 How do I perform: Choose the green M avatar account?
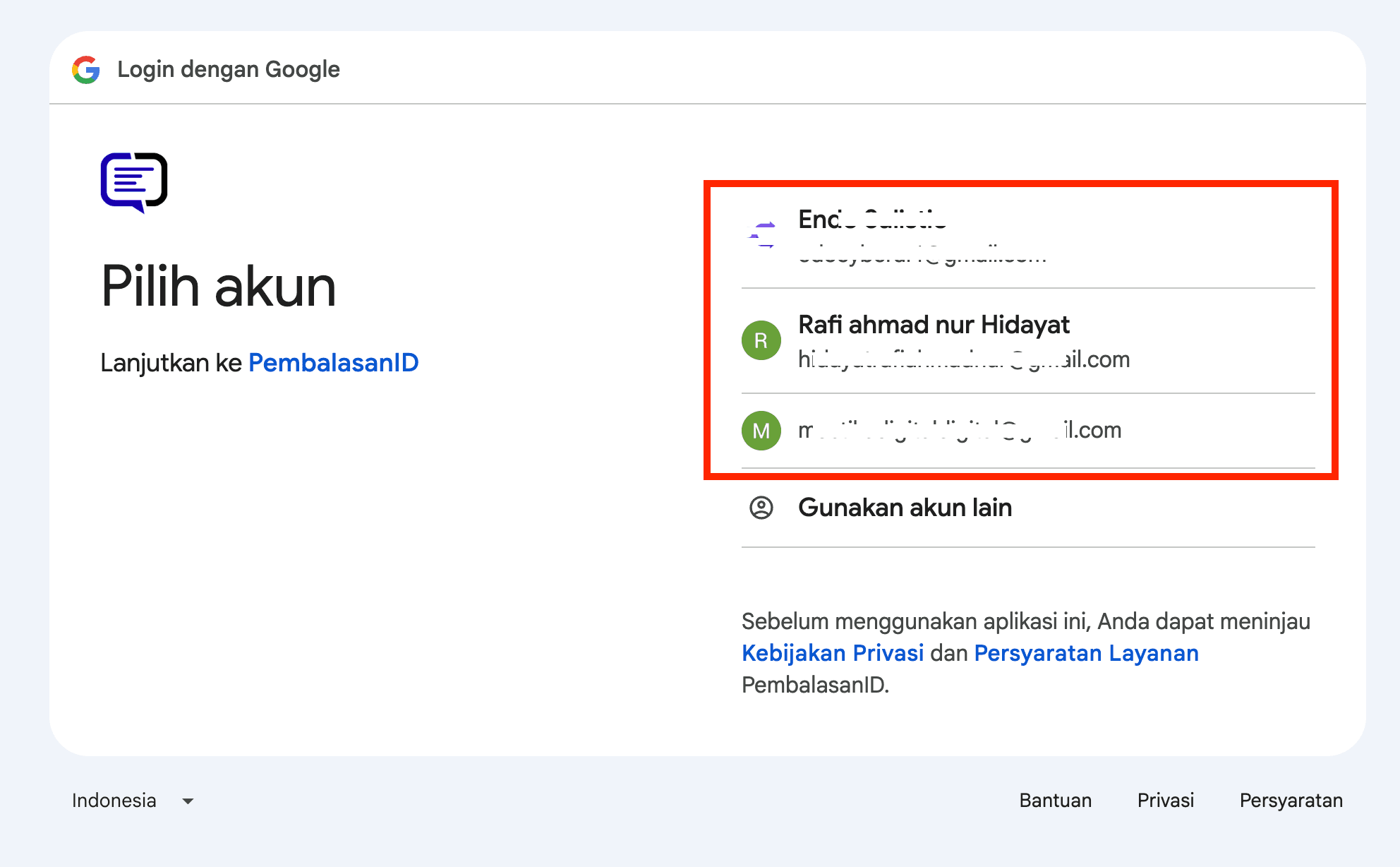click(x=761, y=431)
